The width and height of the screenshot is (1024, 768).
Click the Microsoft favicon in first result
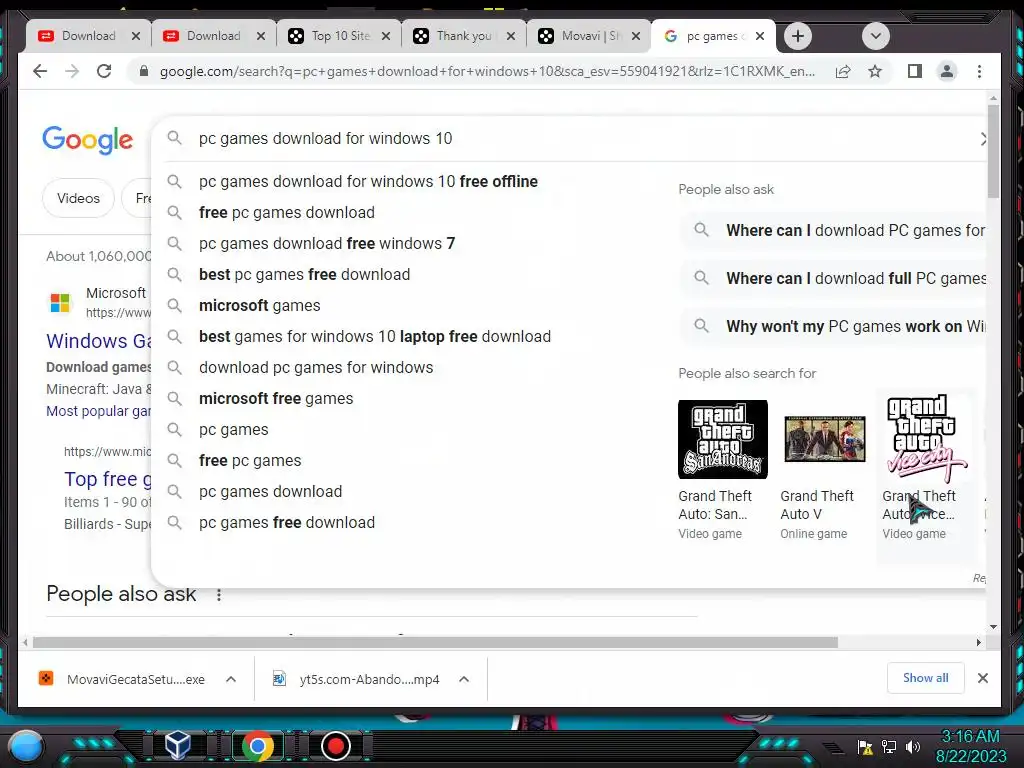coord(60,302)
